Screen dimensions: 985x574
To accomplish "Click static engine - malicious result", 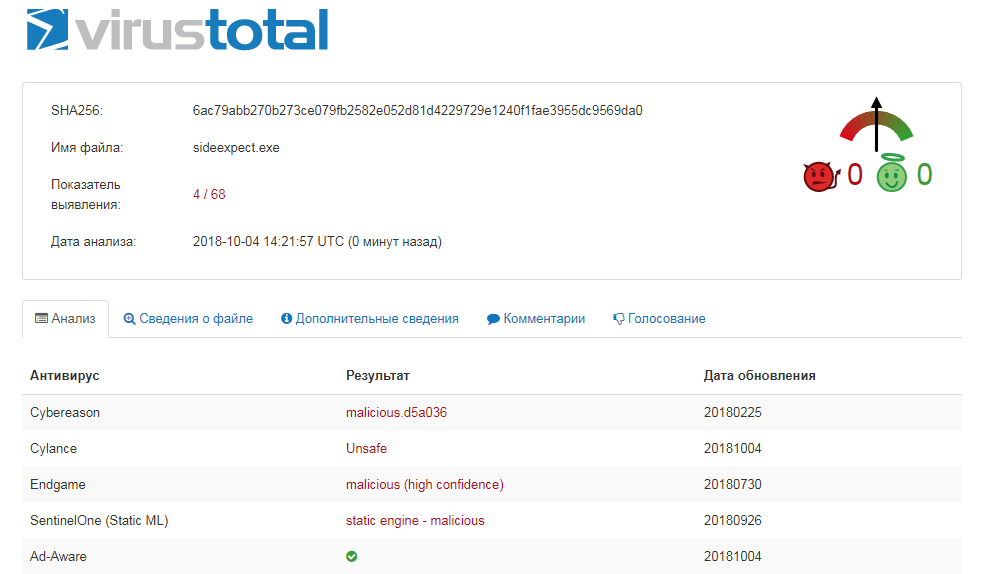I will (415, 521).
